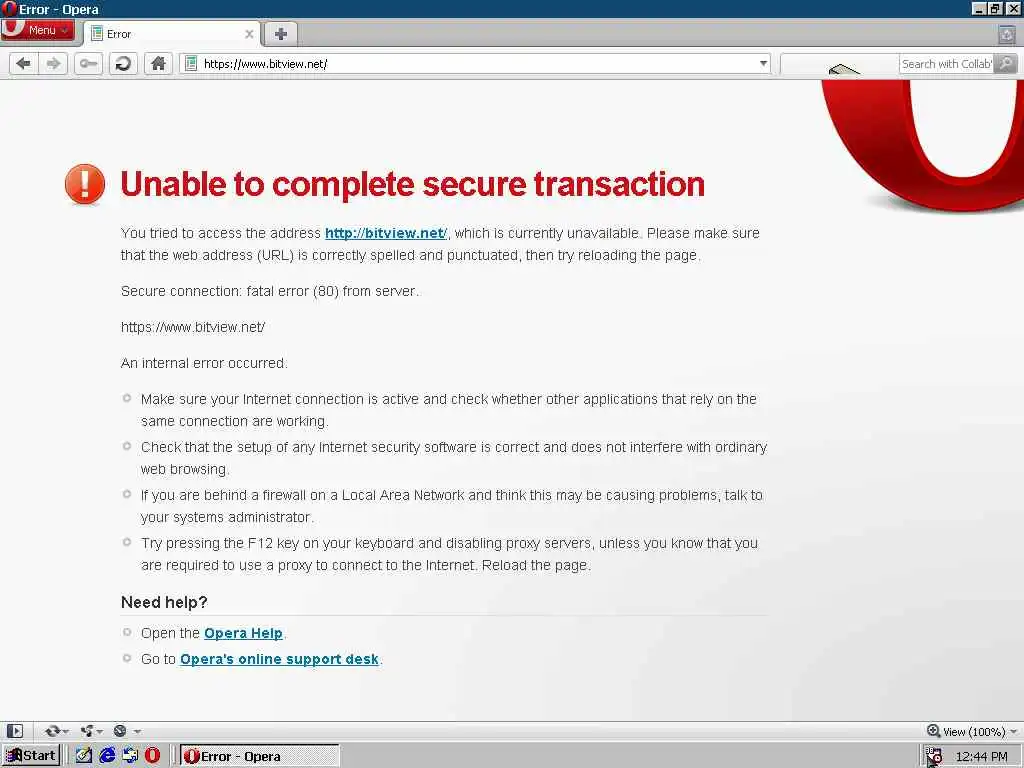This screenshot has height=768, width=1024.
Task: Go to the Home page icon
Action: (158, 64)
